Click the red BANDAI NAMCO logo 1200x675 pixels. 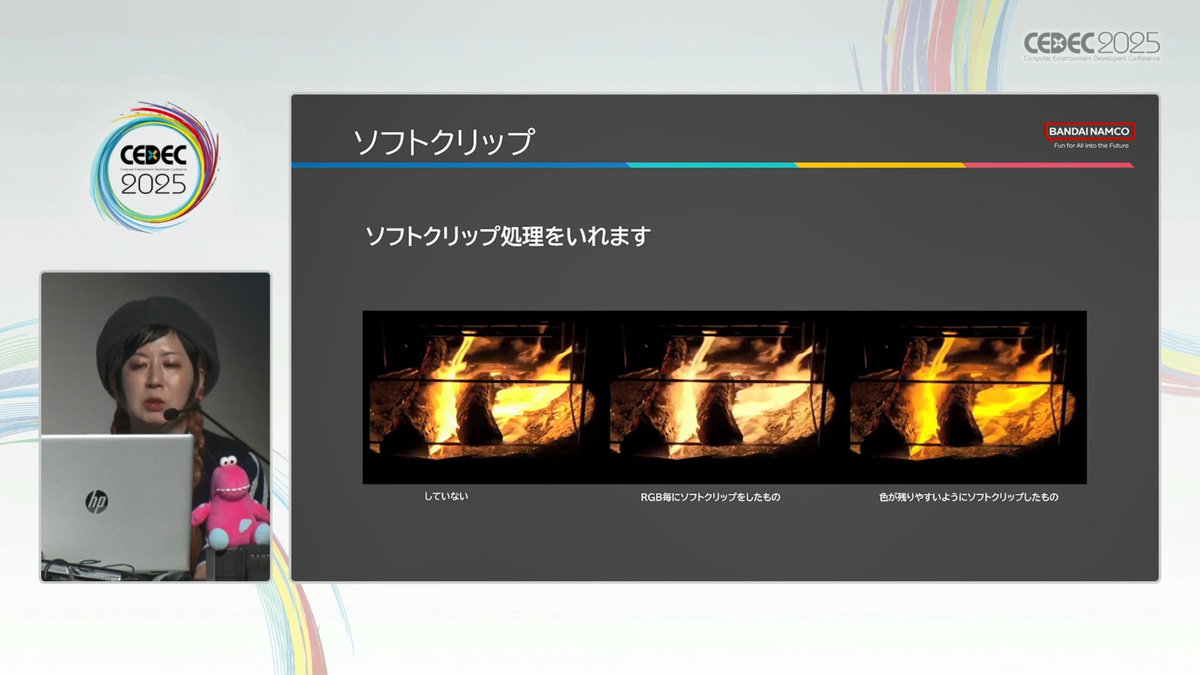[1090, 131]
